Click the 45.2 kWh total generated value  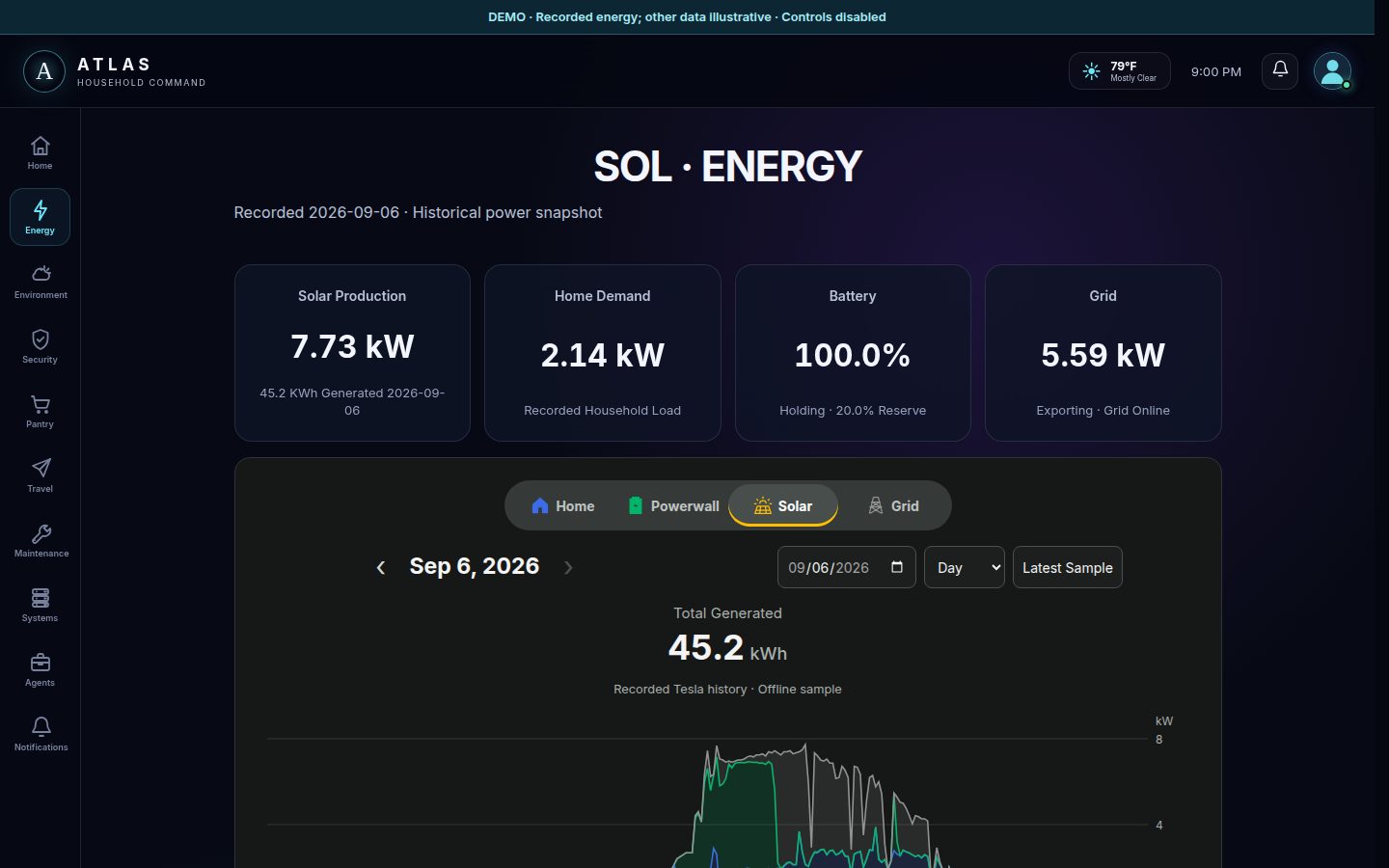(x=728, y=647)
